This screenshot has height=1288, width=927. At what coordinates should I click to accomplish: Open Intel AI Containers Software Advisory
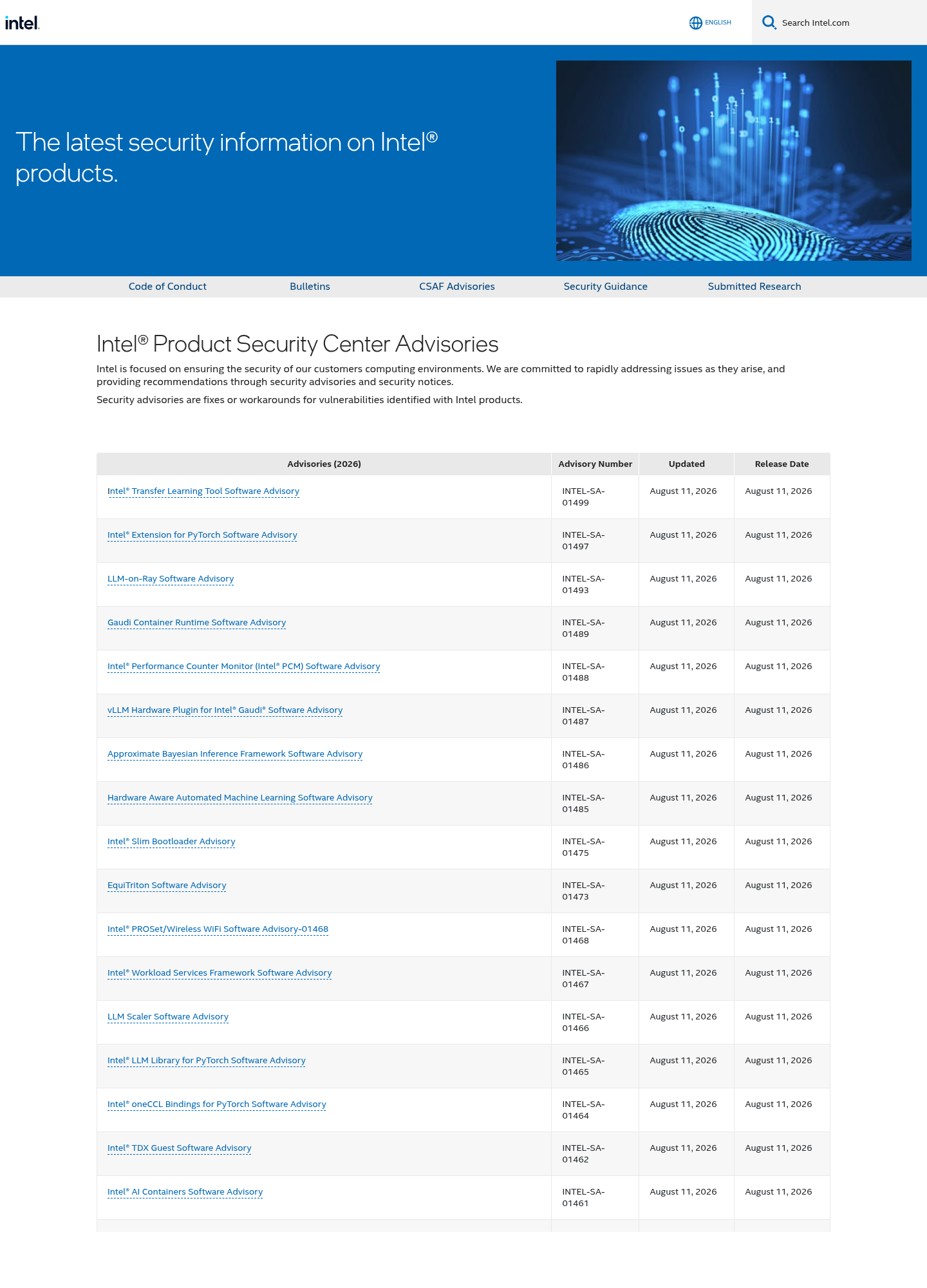(185, 1192)
